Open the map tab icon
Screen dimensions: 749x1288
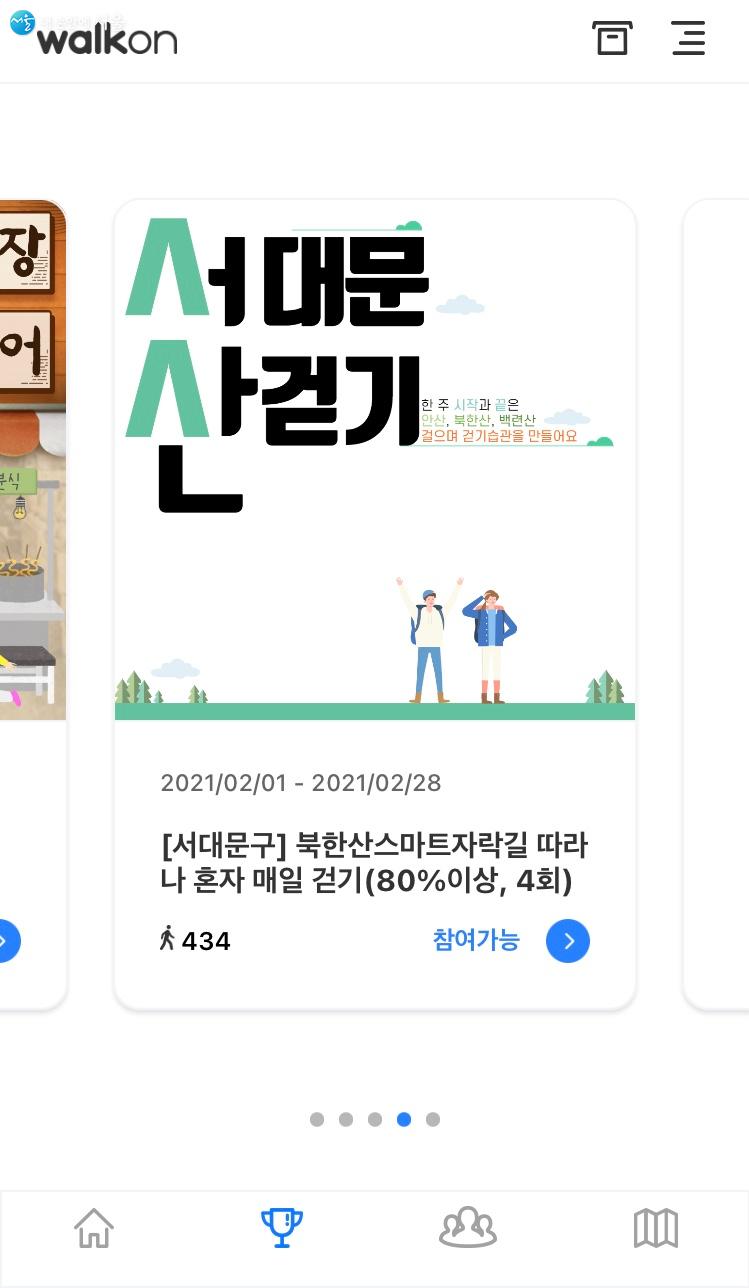(x=656, y=1228)
